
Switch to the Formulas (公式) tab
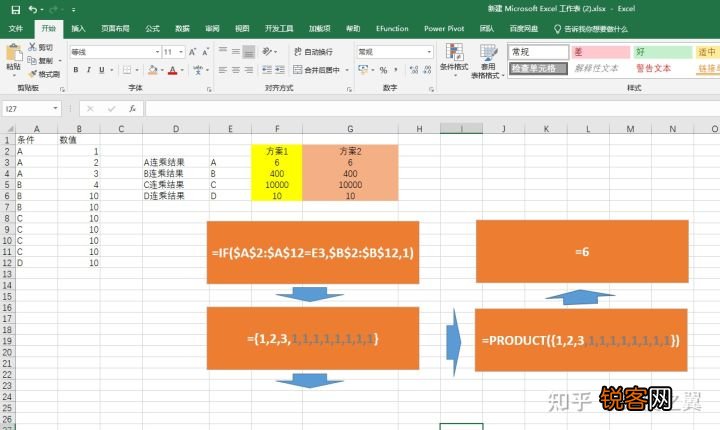152,28
